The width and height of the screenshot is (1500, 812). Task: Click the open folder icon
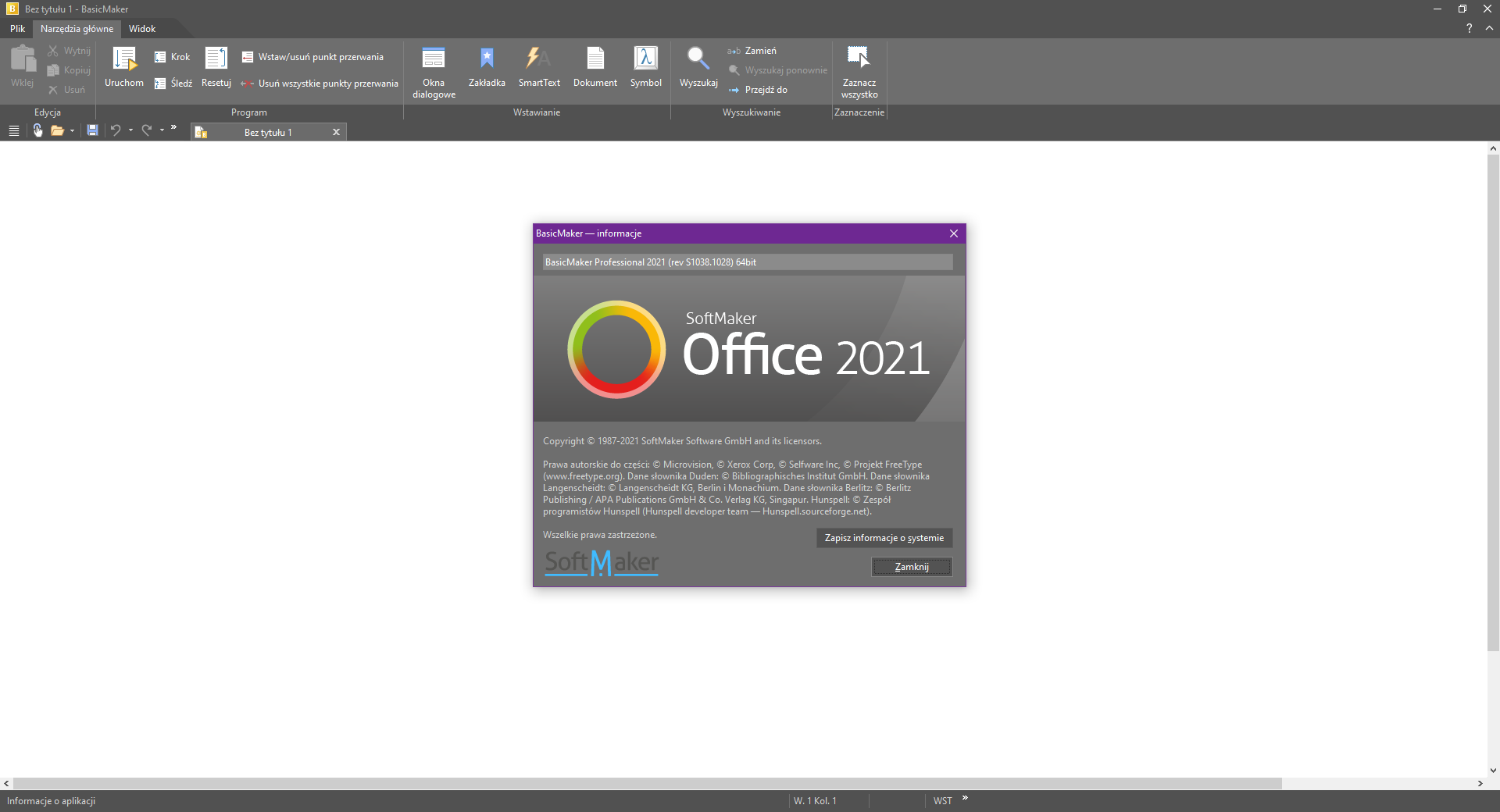[x=57, y=130]
